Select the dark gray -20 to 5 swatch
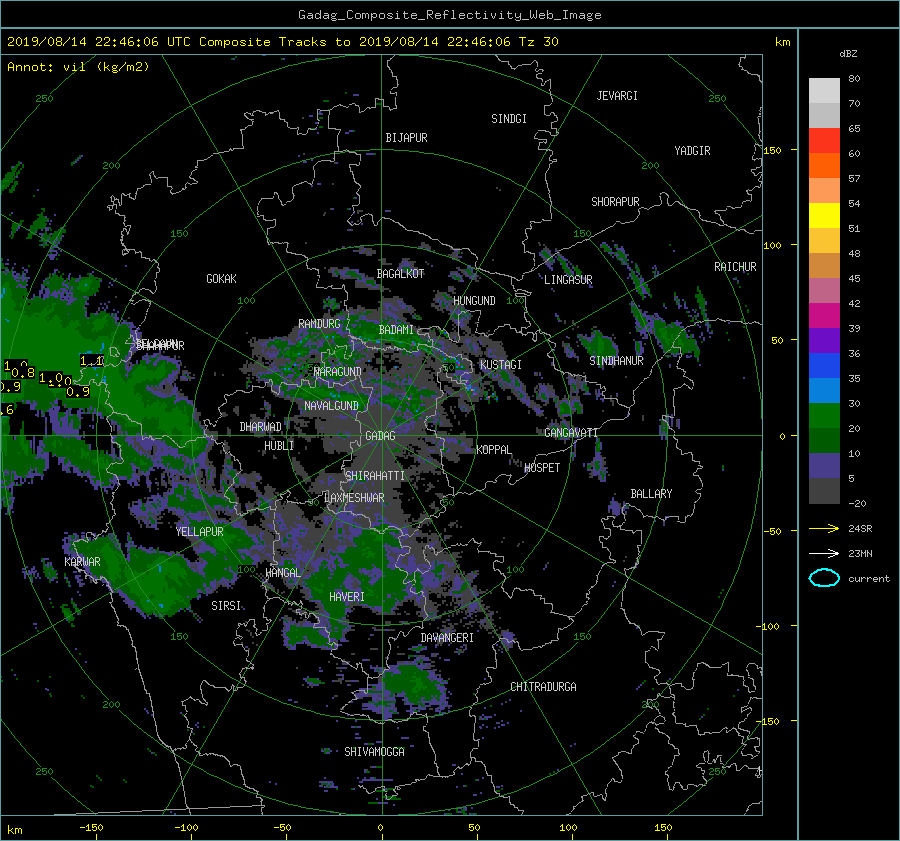 coord(824,491)
